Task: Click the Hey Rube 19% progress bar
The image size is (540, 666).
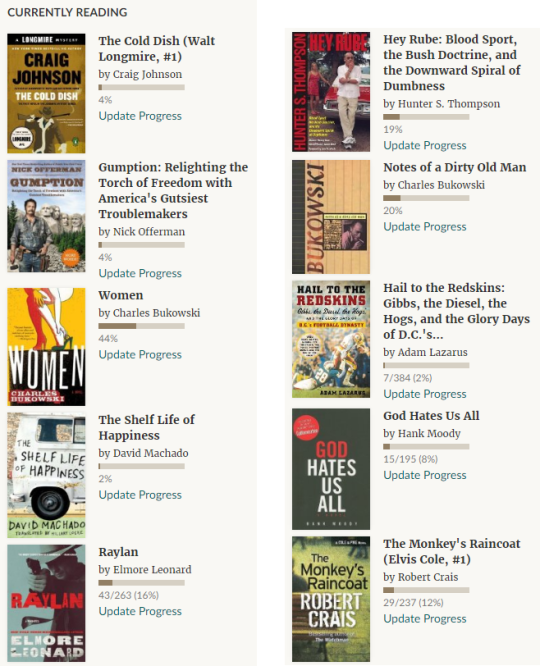Action: pos(426,117)
